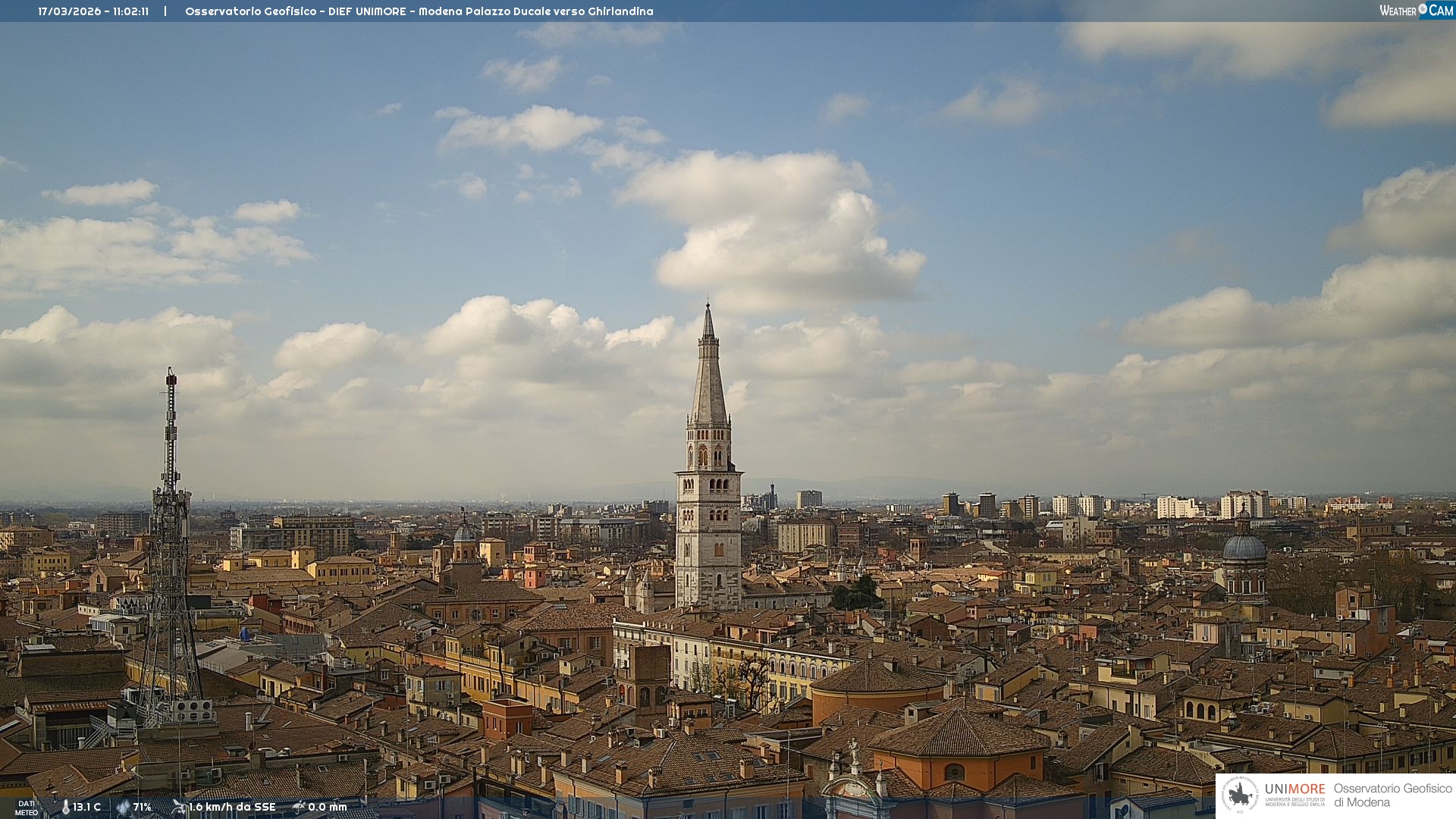1456x819 pixels.
Task: Click the 71% humidity value
Action: (x=143, y=807)
